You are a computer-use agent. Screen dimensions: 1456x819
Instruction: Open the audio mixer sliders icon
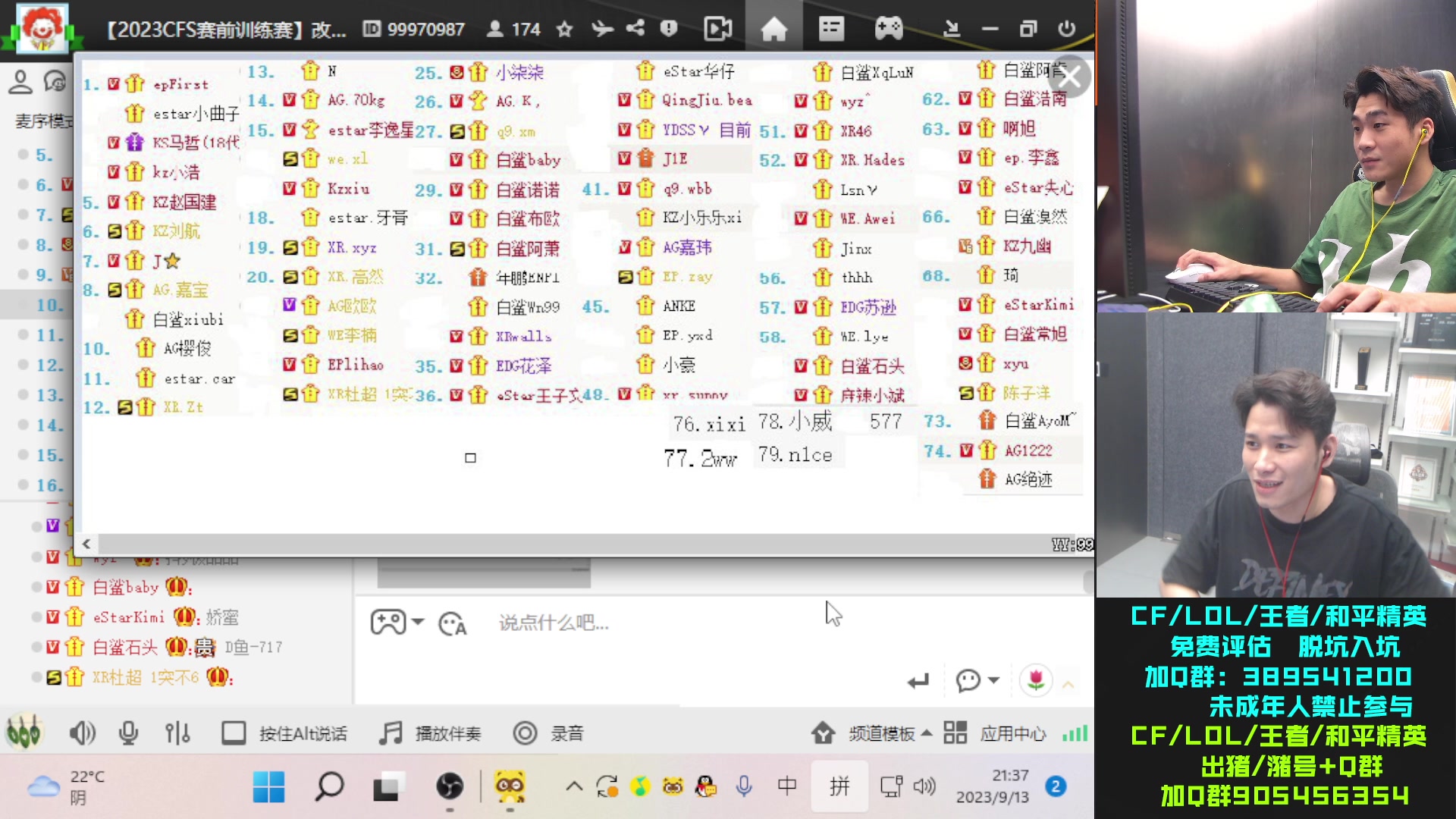click(x=177, y=733)
